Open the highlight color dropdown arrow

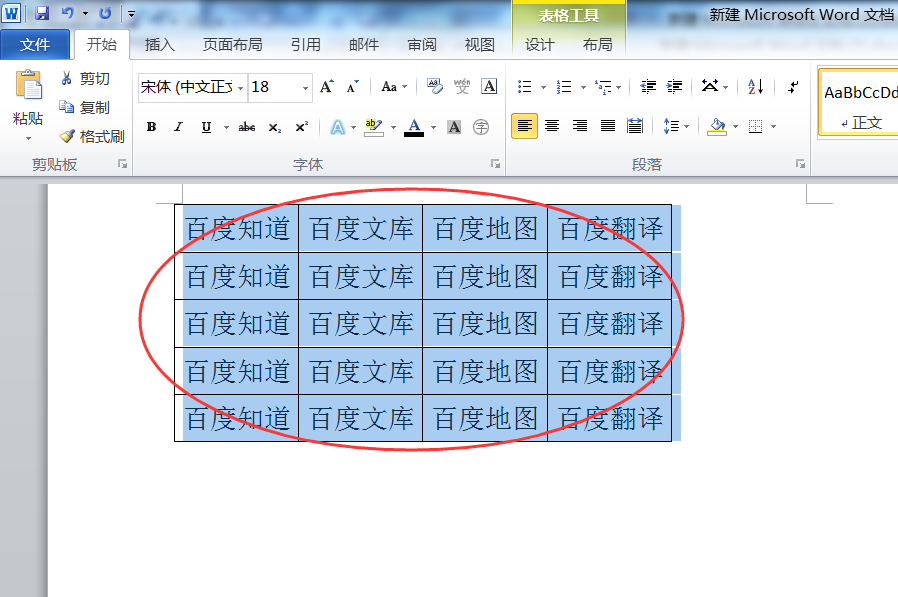click(393, 127)
